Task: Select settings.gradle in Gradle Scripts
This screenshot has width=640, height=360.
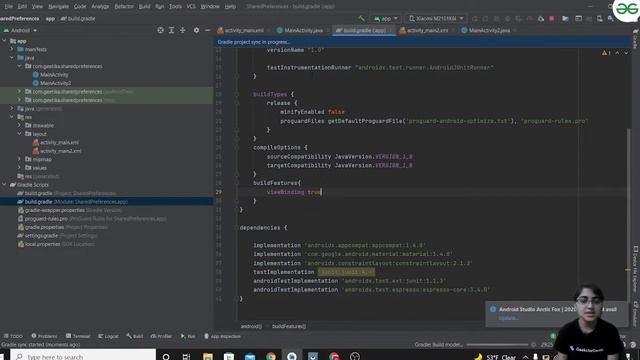Action: pos(41,236)
